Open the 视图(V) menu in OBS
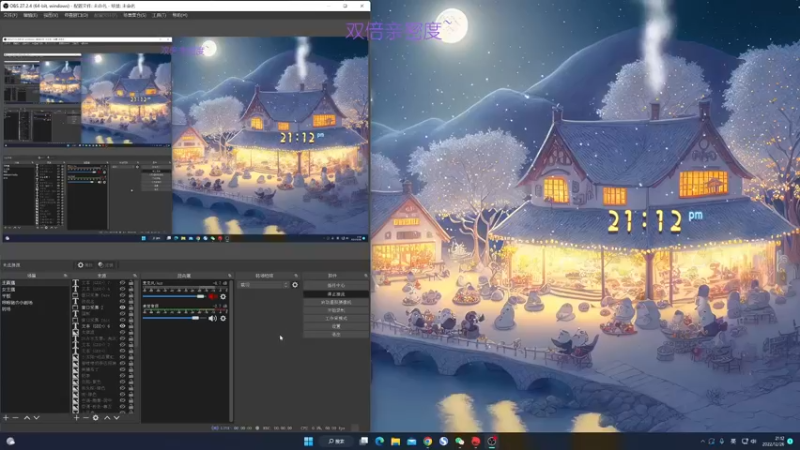This screenshot has height=450, width=800. [x=51, y=15]
